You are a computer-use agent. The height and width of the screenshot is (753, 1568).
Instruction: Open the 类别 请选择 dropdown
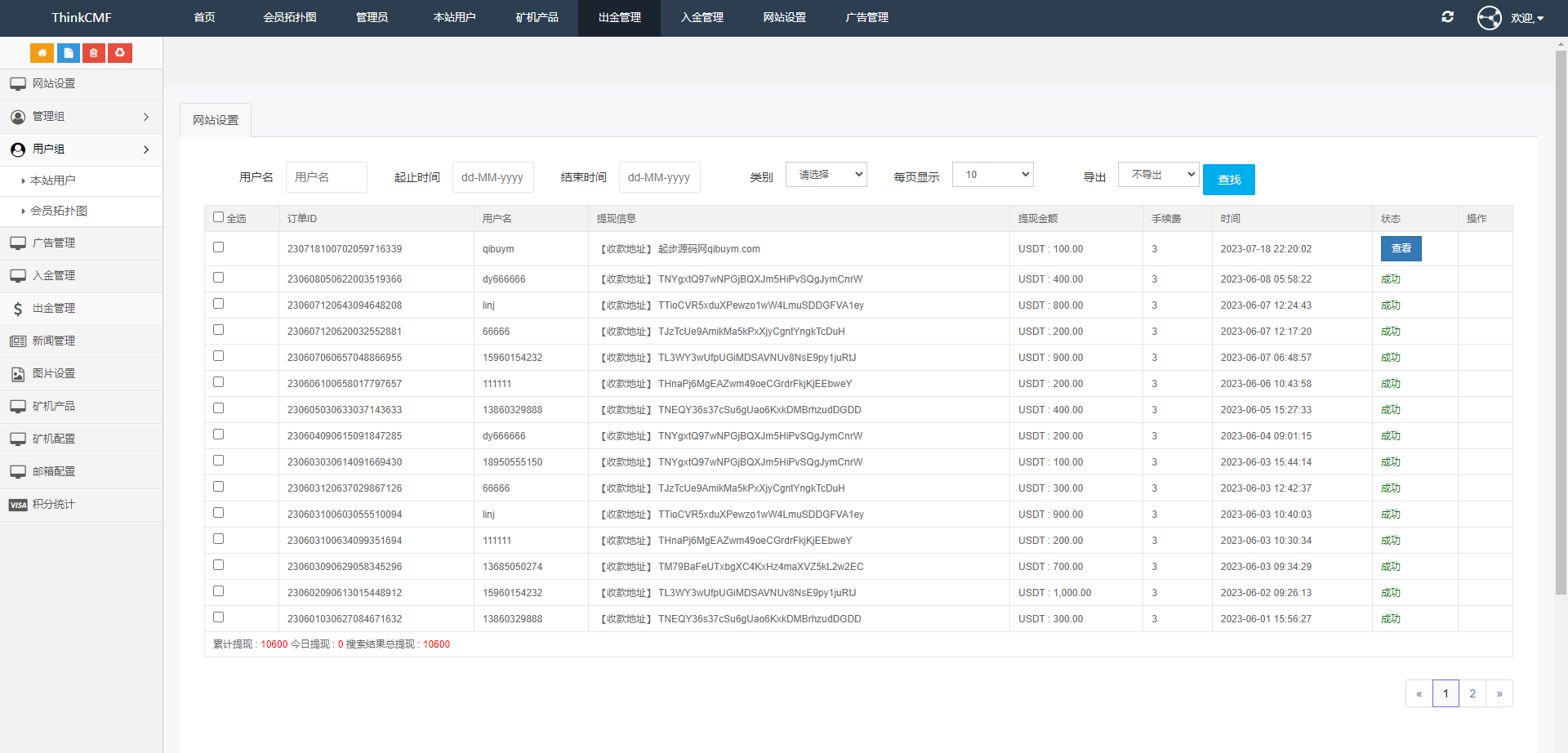point(826,175)
